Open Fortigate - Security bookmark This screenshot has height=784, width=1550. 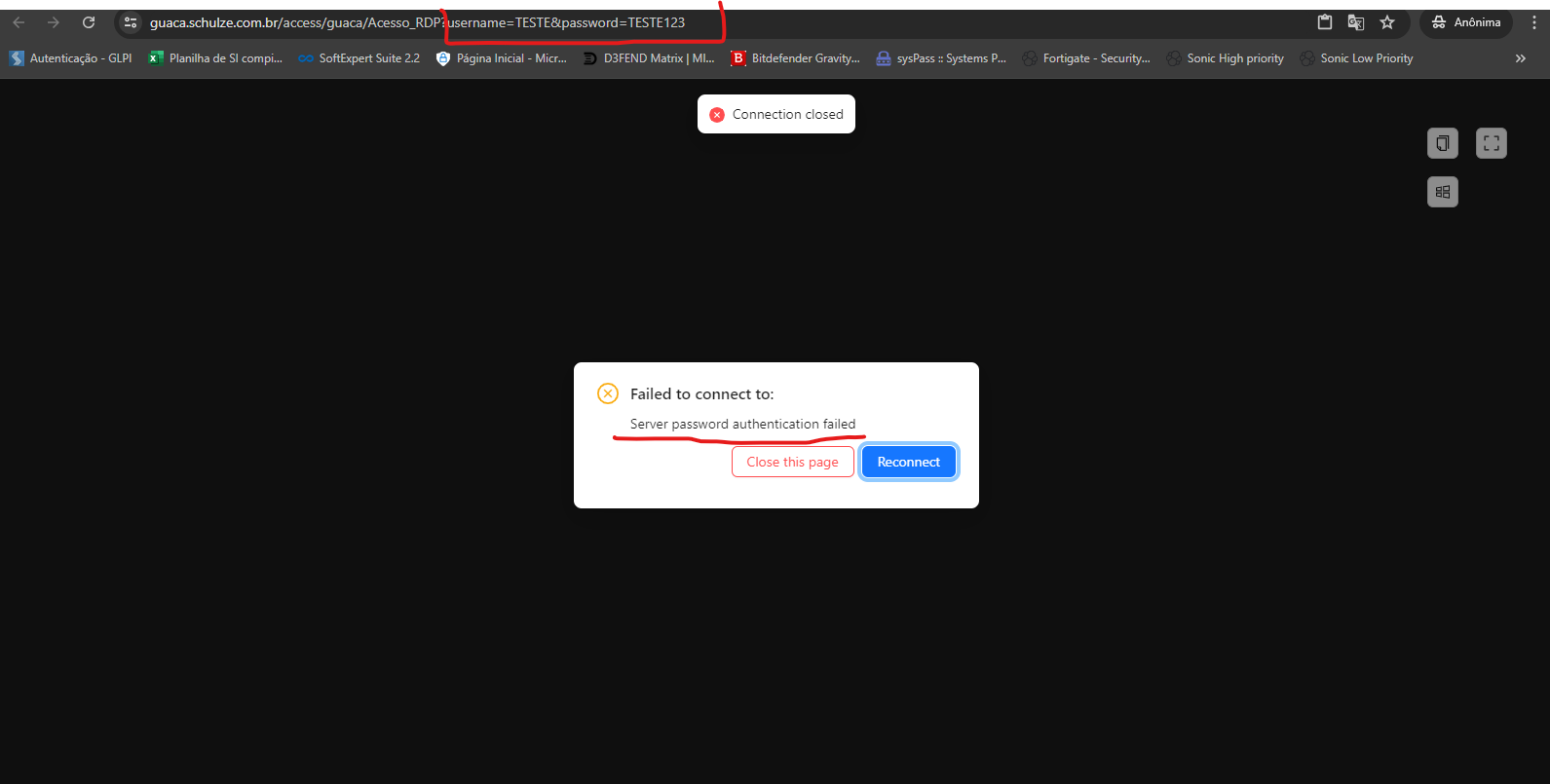(x=1086, y=58)
